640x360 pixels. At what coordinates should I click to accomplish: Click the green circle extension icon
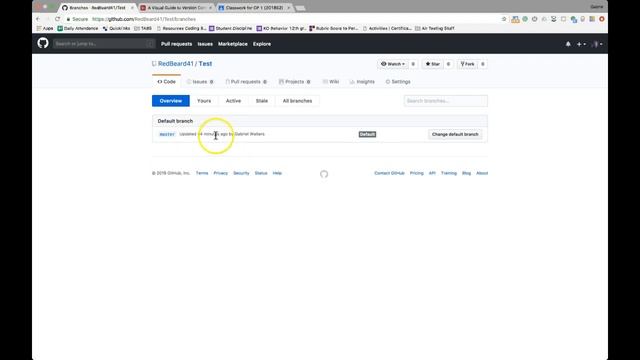[x=525, y=19]
